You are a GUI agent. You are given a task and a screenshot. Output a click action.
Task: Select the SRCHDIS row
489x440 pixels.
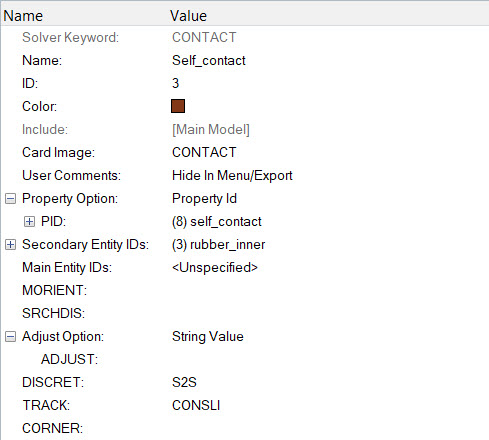pos(244,313)
